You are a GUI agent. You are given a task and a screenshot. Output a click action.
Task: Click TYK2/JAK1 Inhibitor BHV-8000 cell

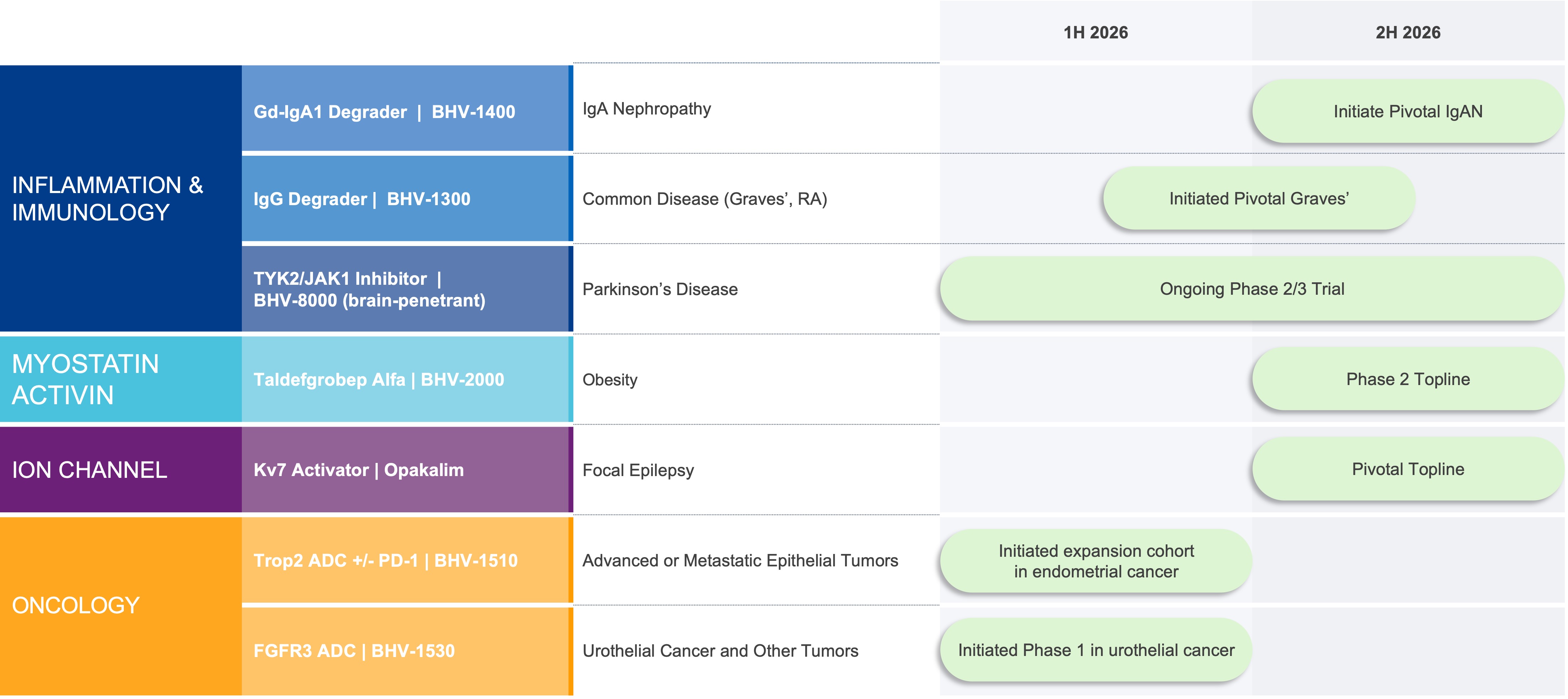pos(407,289)
